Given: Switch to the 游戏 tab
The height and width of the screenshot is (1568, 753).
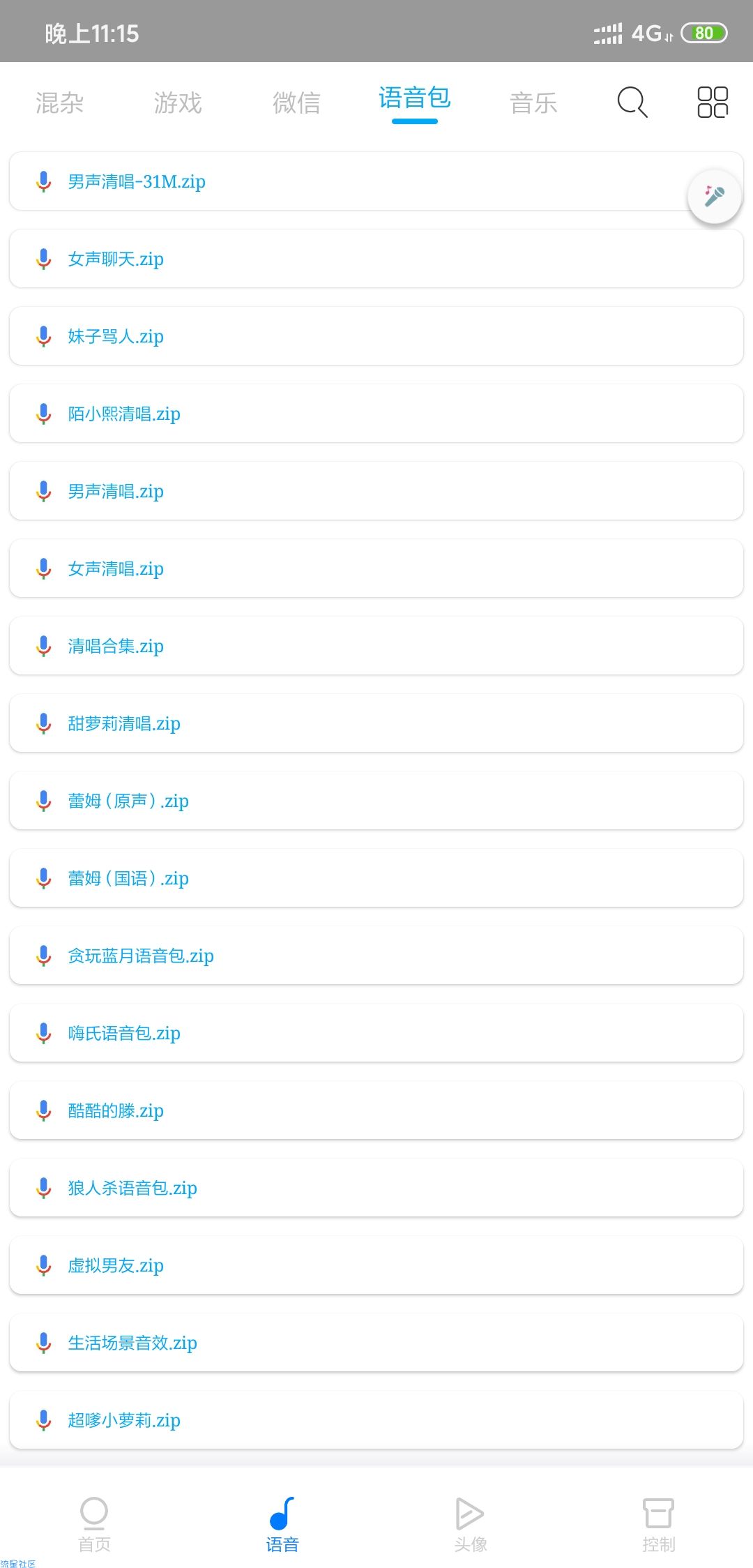Looking at the screenshot, I should 178,103.
